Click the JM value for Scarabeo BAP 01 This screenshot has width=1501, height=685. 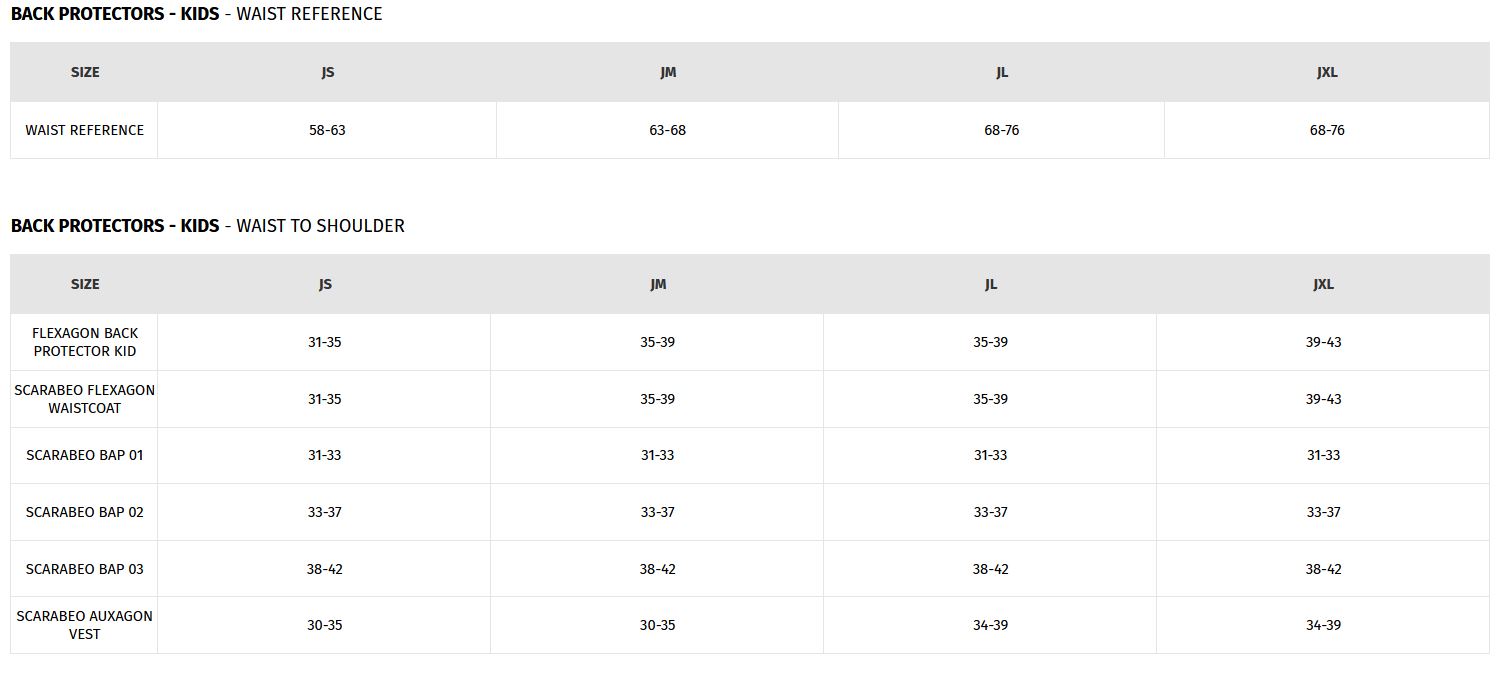coord(657,455)
